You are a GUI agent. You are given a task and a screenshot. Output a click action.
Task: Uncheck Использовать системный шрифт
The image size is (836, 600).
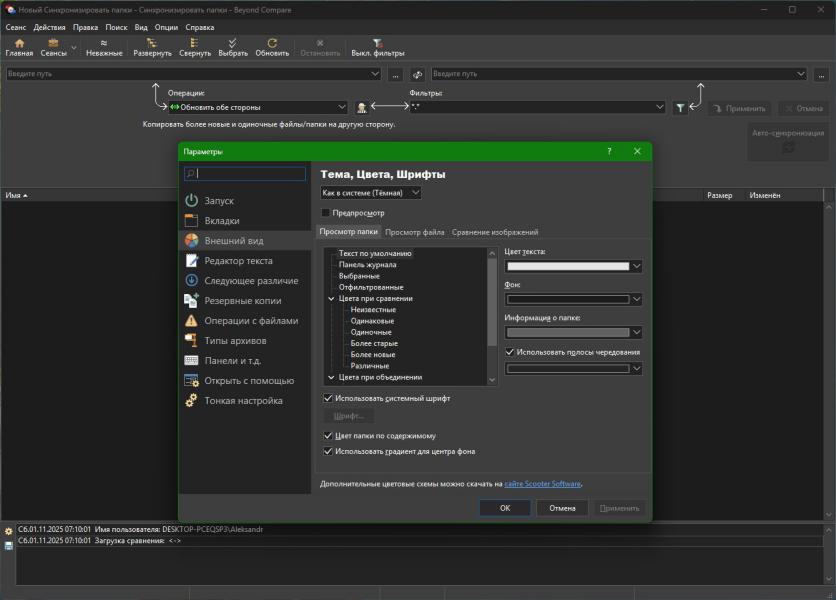point(328,398)
